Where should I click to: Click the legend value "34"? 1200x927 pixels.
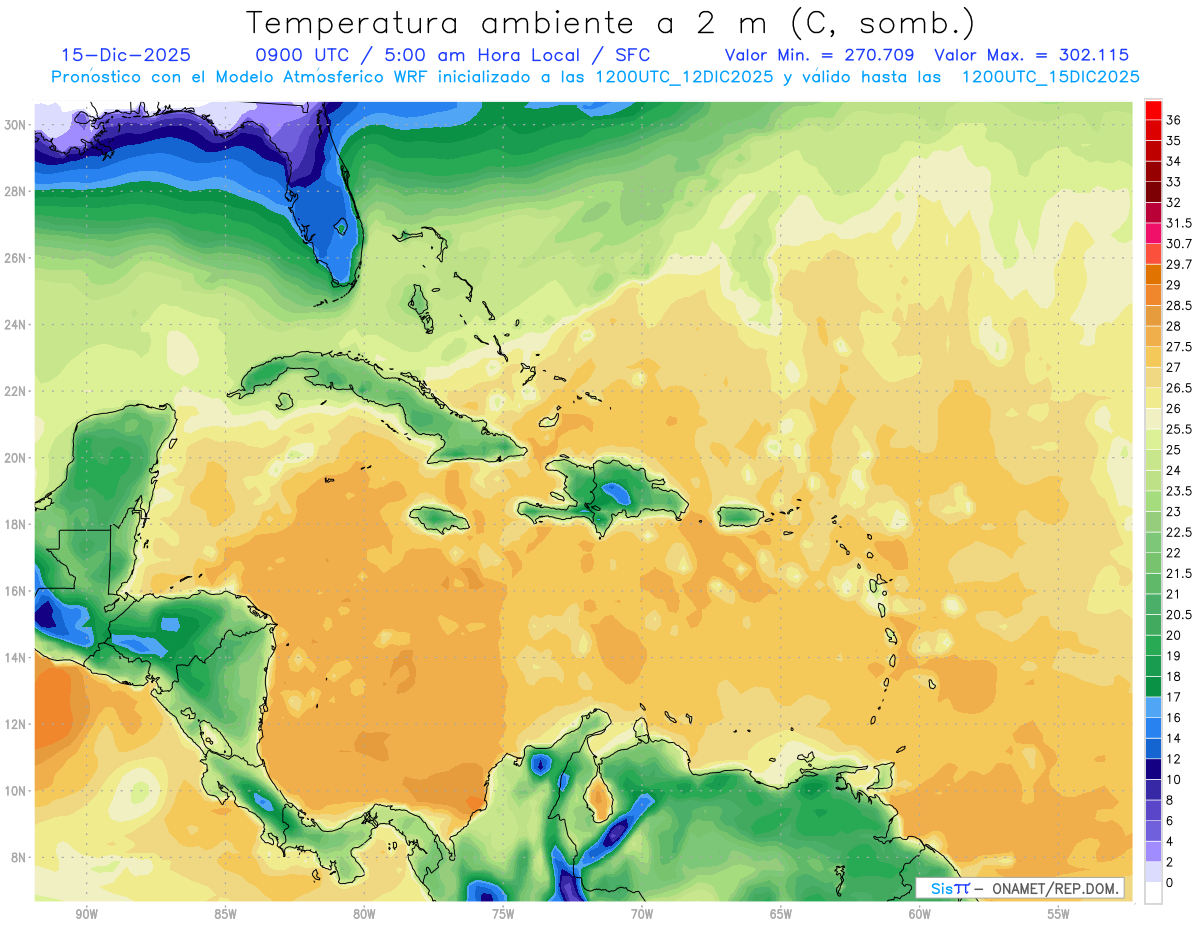1174,161
